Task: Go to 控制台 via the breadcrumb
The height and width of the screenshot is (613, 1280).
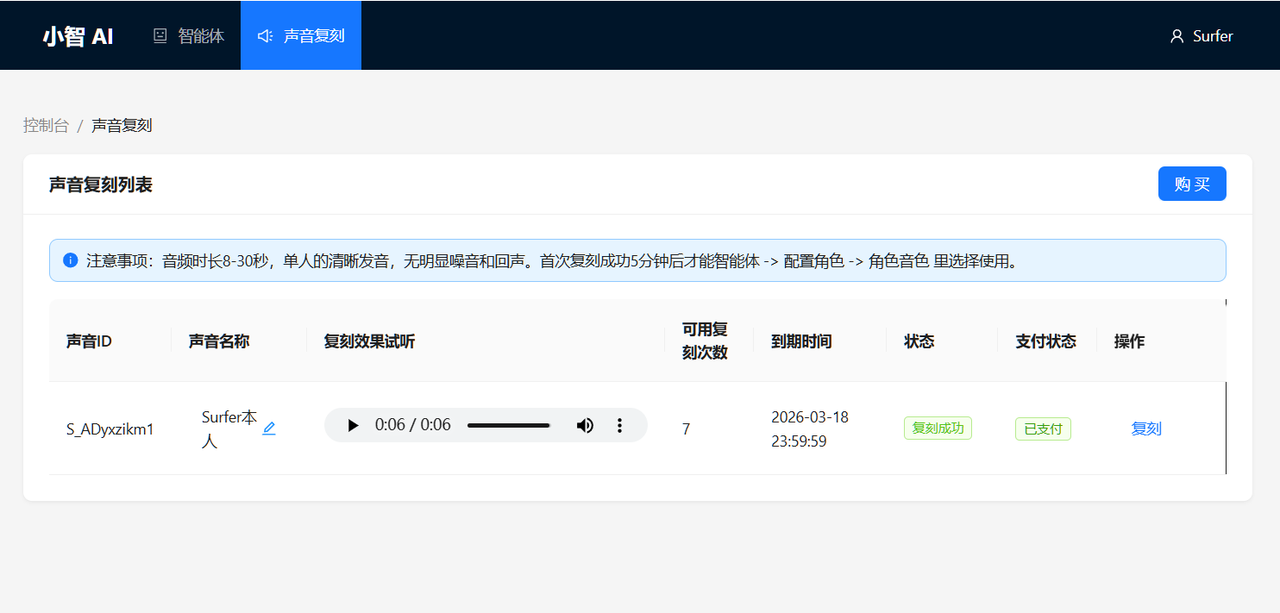Action: click(x=46, y=126)
